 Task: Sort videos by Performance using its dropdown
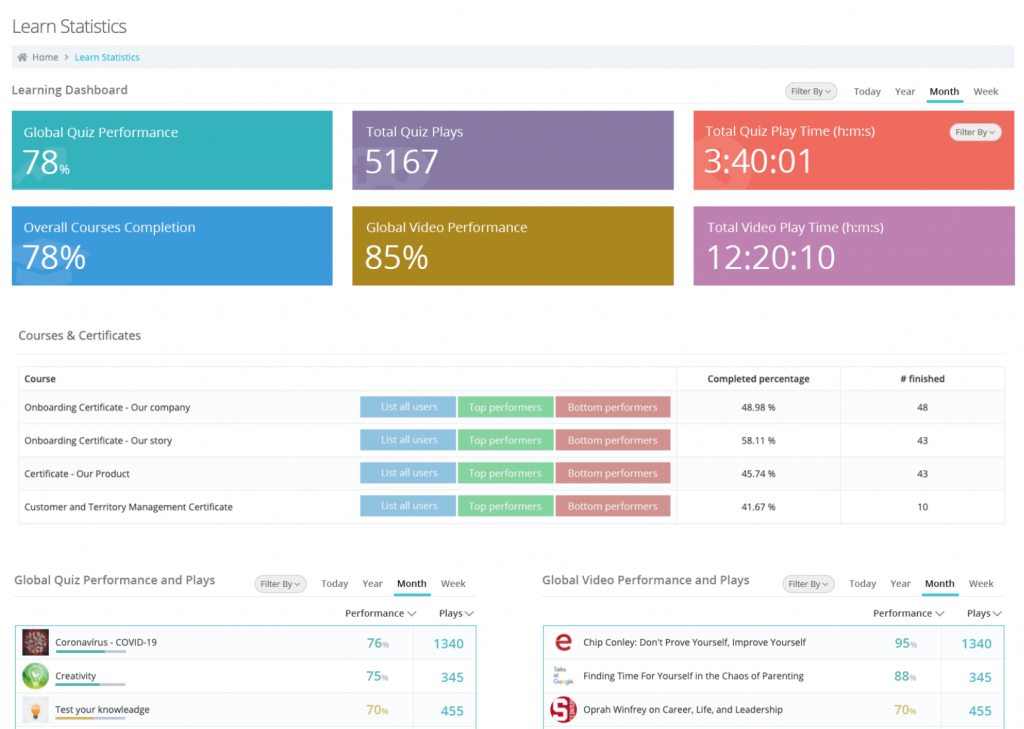(906, 613)
